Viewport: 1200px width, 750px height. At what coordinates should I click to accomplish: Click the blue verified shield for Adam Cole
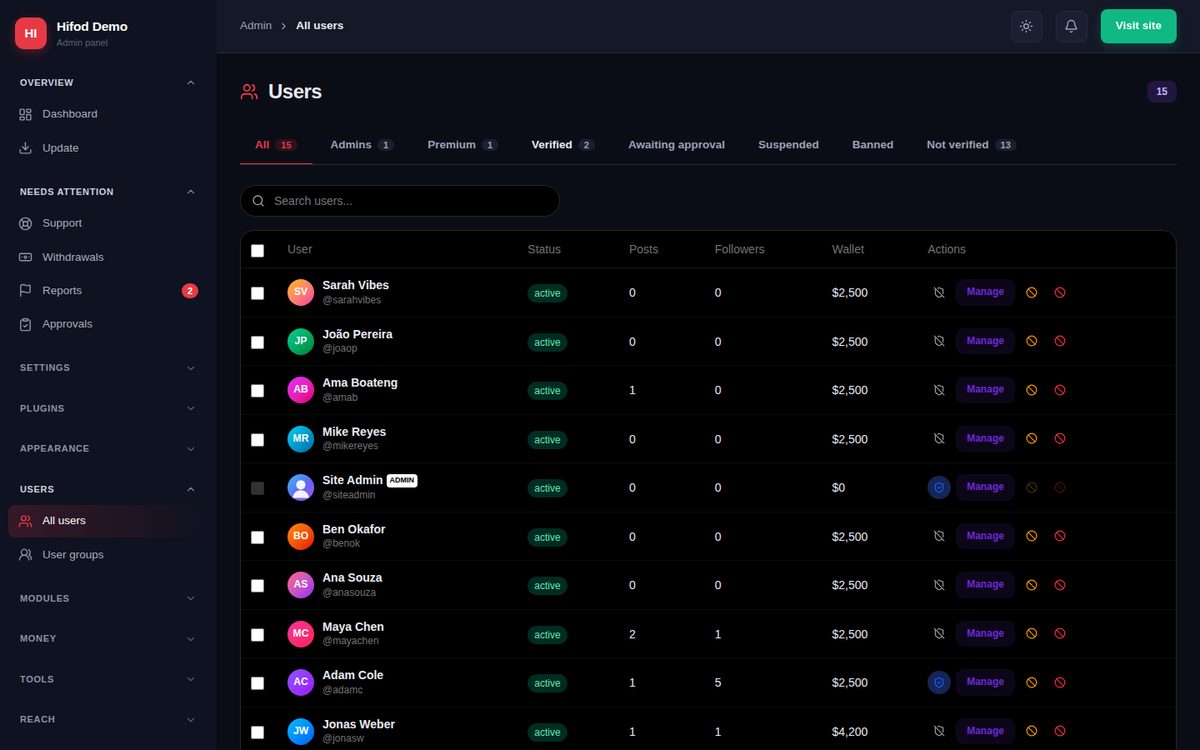click(x=939, y=683)
